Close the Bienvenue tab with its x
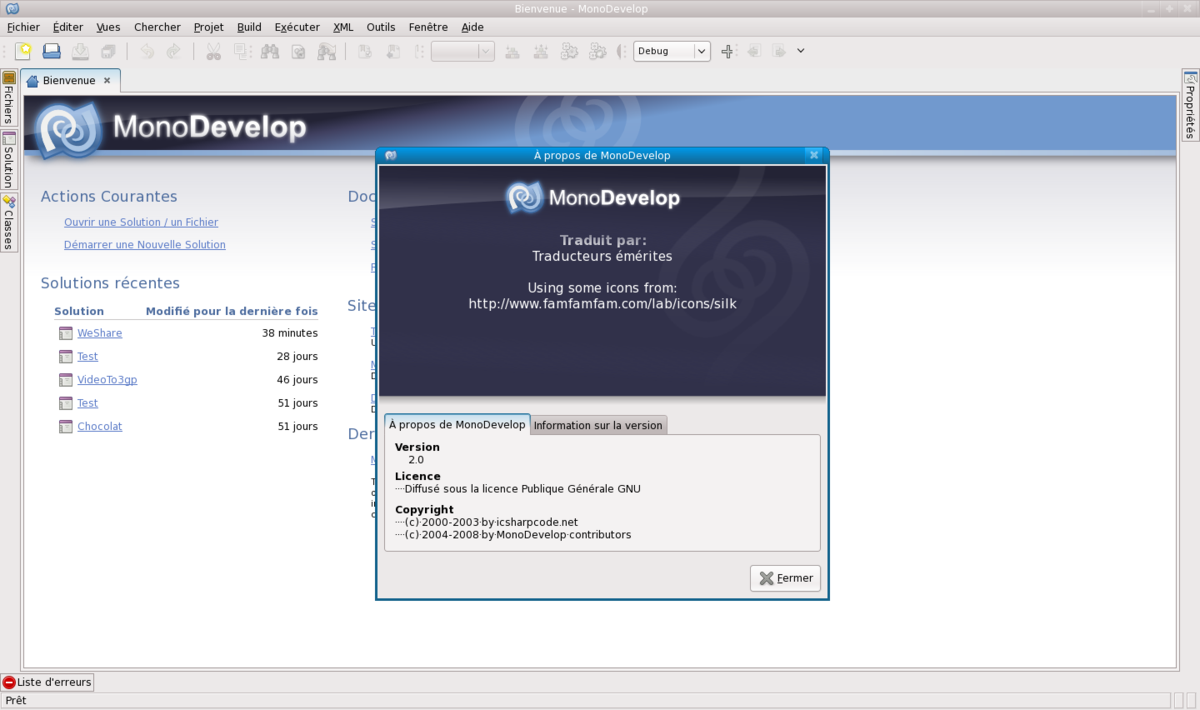This screenshot has height=710, width=1200. point(107,79)
